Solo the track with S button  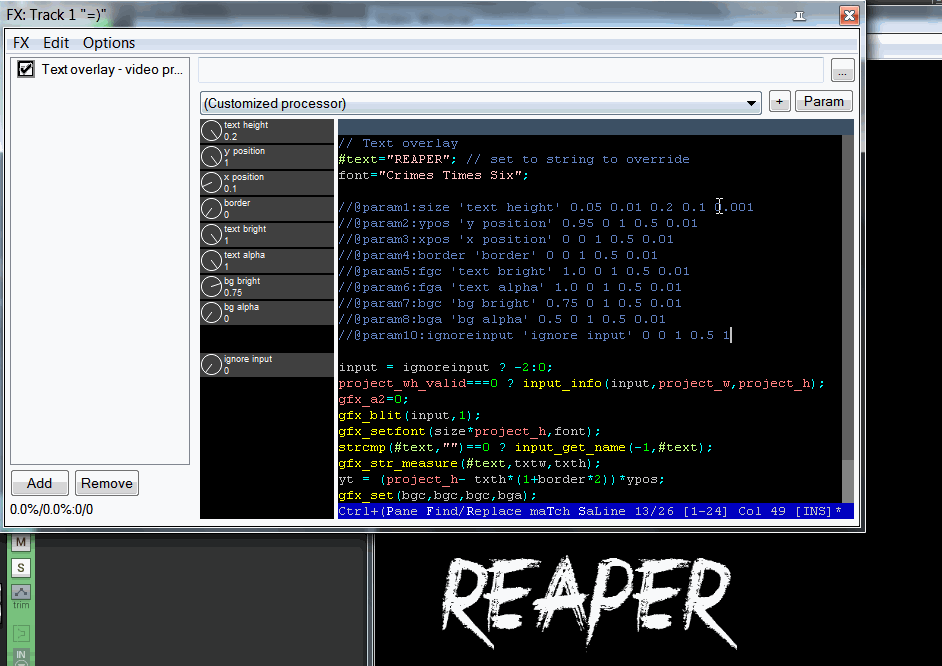tap(21, 568)
